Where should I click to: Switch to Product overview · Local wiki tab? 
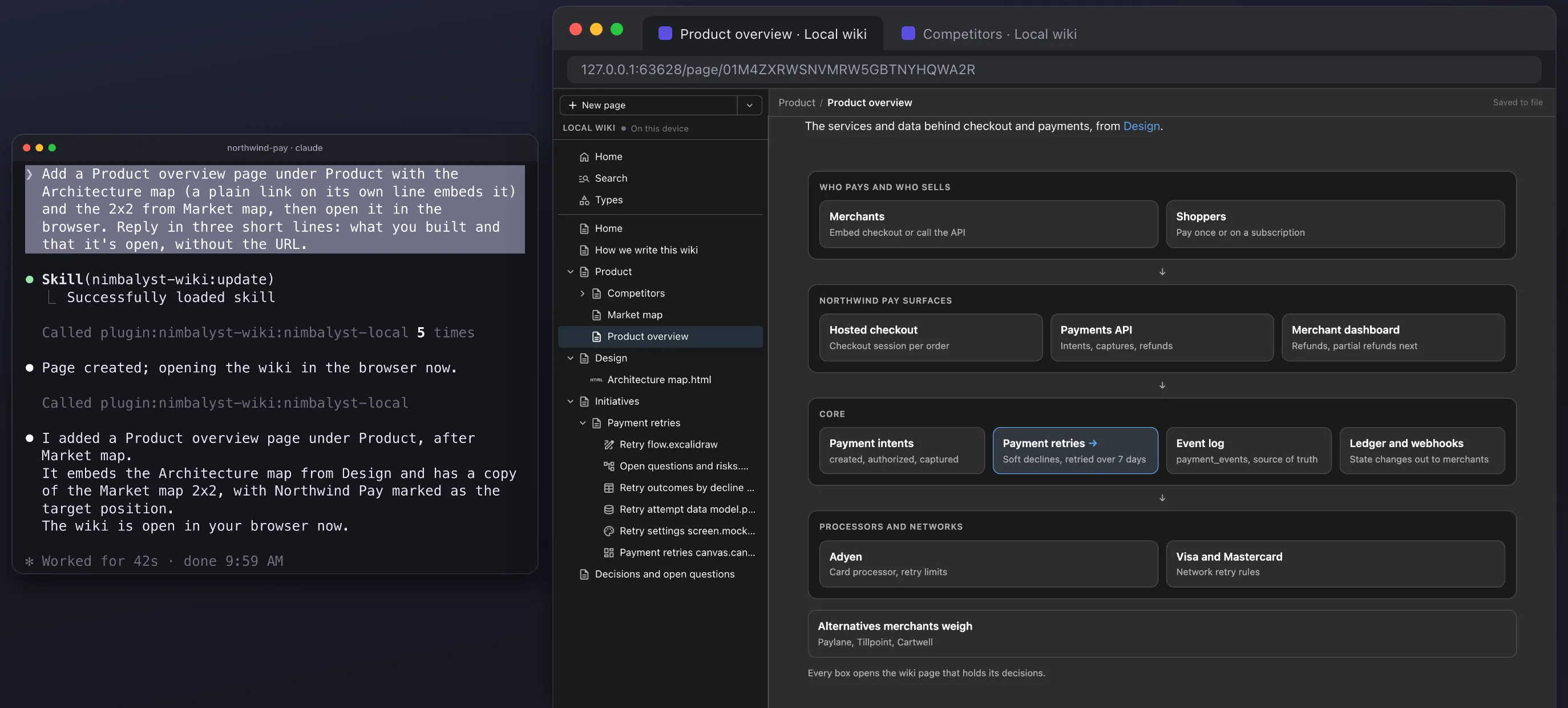coord(762,34)
